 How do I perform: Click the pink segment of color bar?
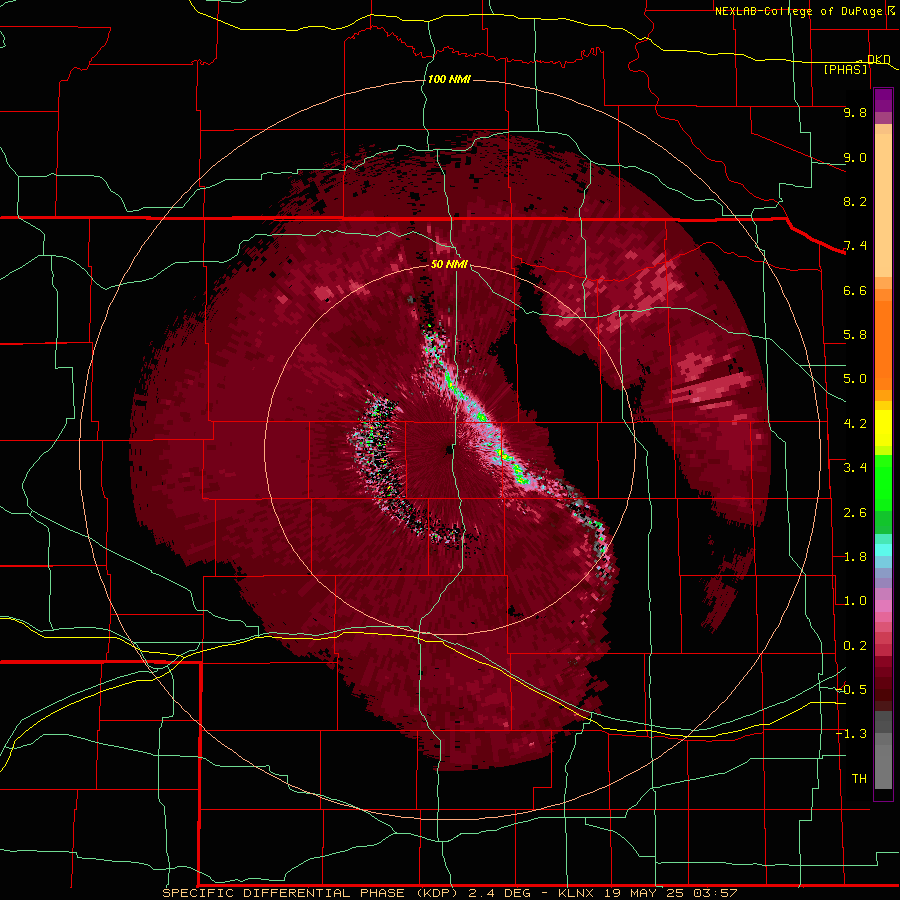[883, 605]
